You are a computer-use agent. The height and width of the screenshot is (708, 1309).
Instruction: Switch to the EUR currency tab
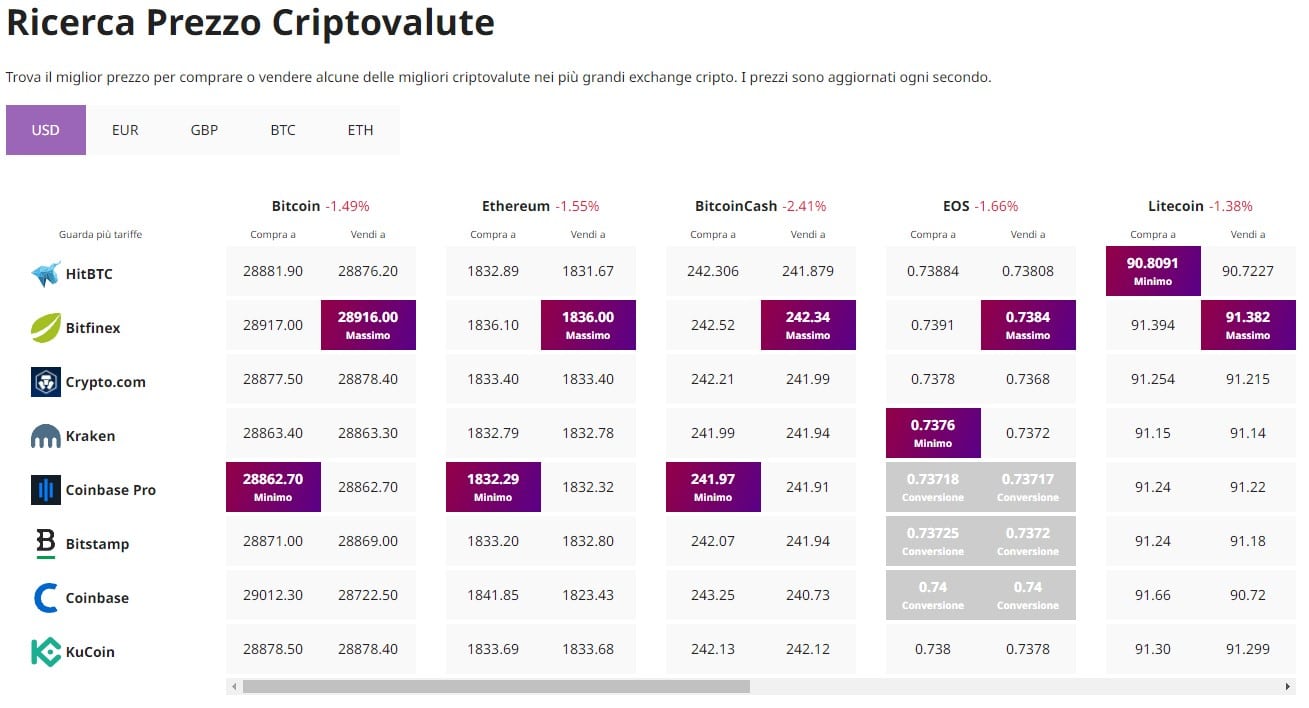[x=125, y=130]
